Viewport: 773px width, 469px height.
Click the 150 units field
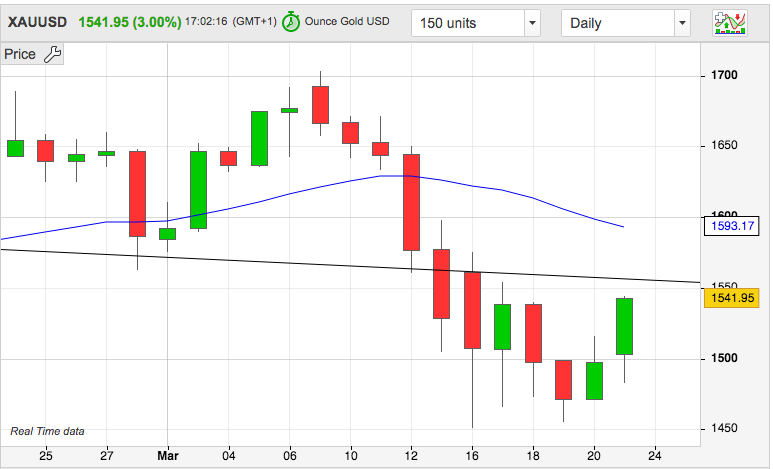pyautogui.click(x=468, y=23)
